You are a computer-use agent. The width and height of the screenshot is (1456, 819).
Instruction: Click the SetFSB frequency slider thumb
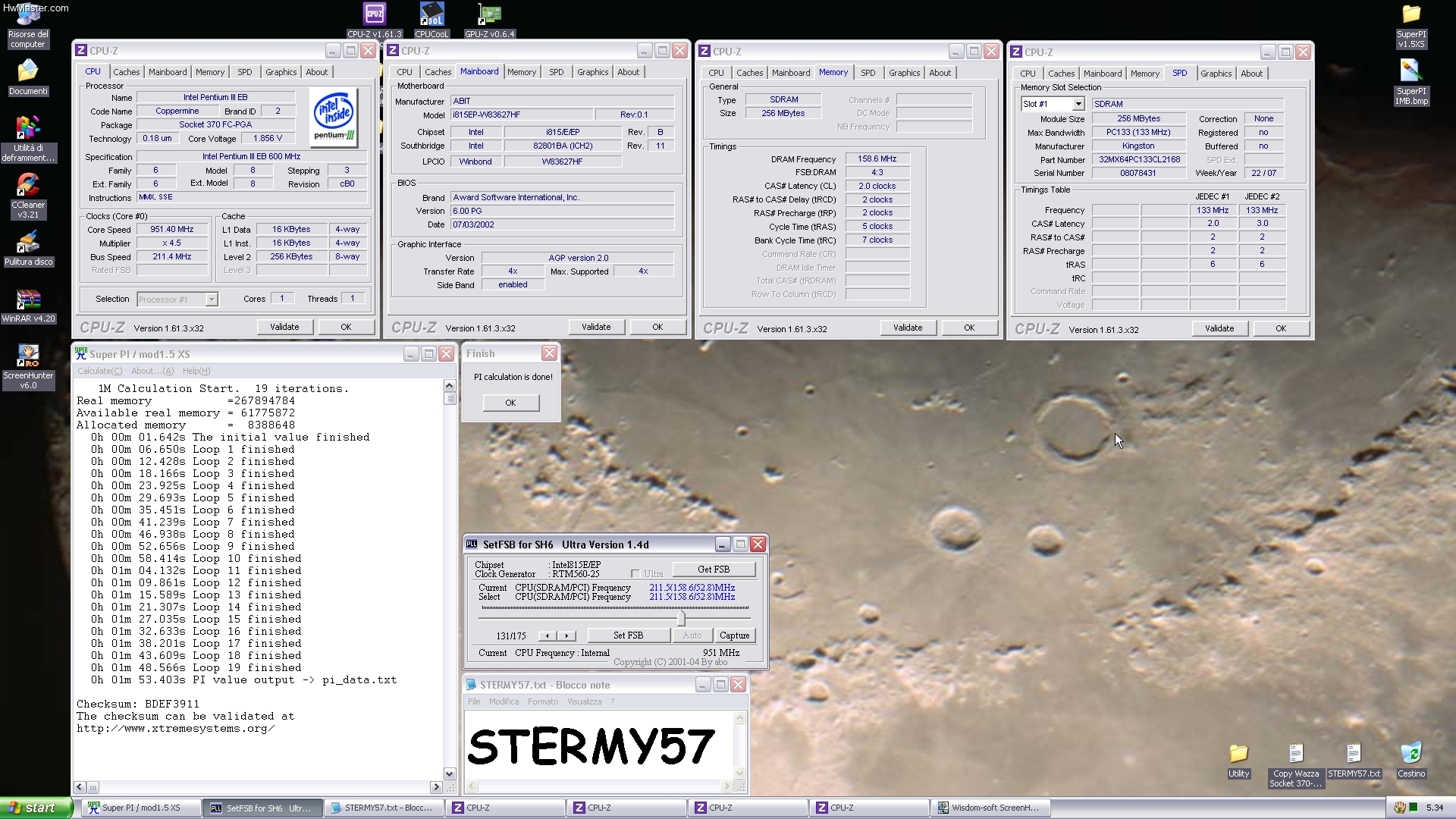coord(680,617)
